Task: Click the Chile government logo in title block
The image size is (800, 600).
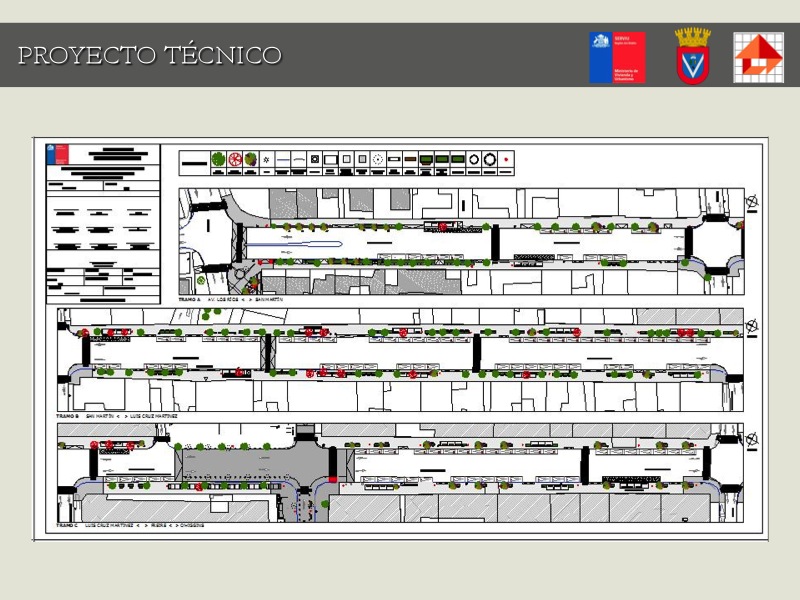Action: 58,155
